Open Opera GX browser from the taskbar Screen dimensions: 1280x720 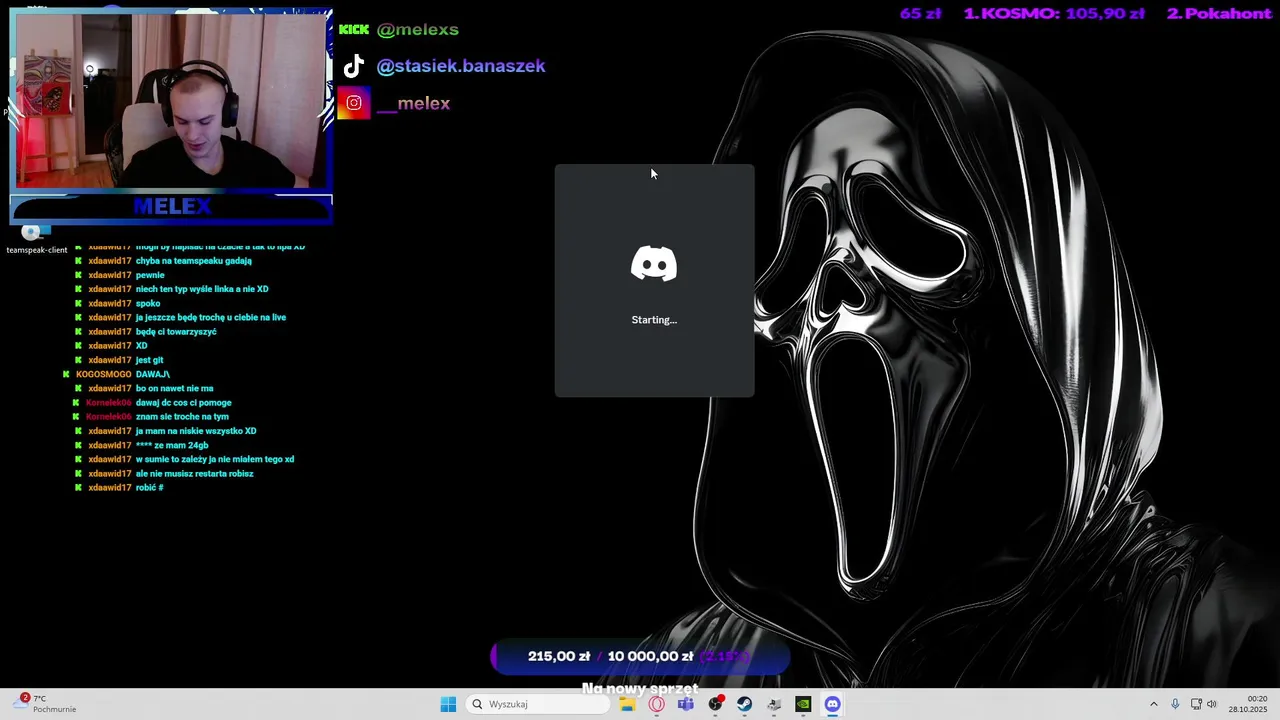656,704
